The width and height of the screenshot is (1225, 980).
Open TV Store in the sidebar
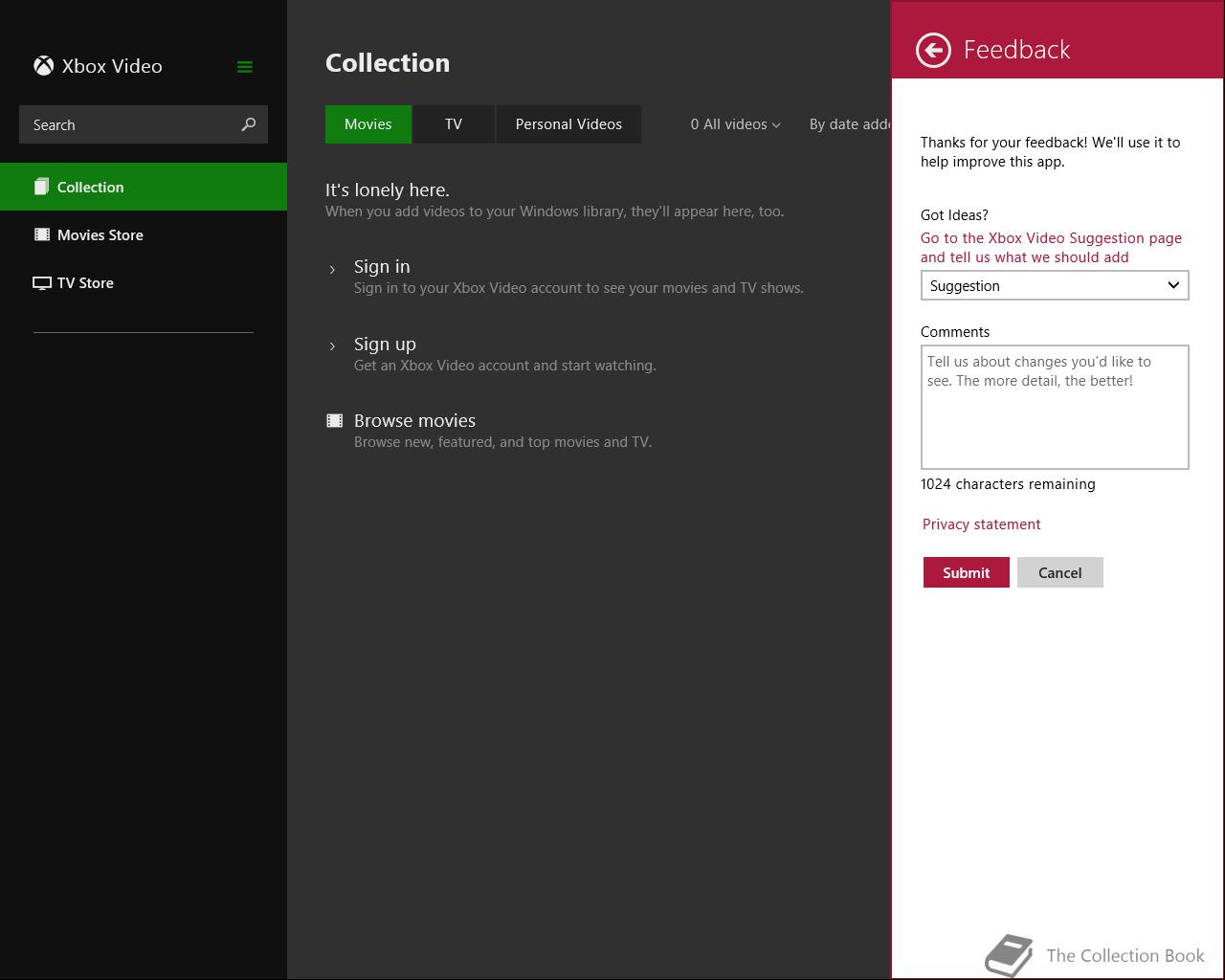coord(144,282)
